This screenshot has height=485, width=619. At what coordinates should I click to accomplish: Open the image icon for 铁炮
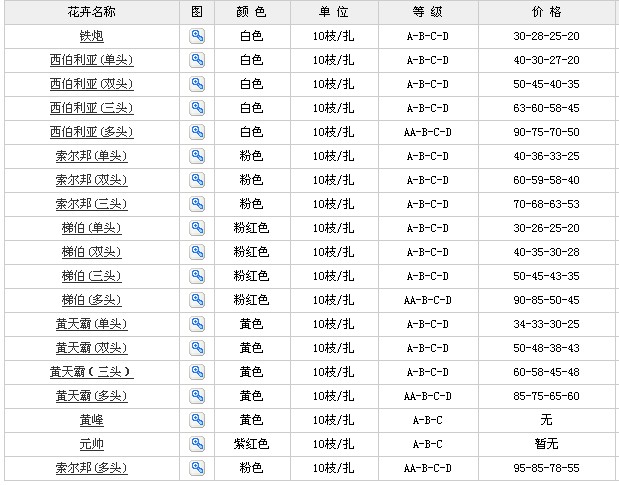point(197,36)
